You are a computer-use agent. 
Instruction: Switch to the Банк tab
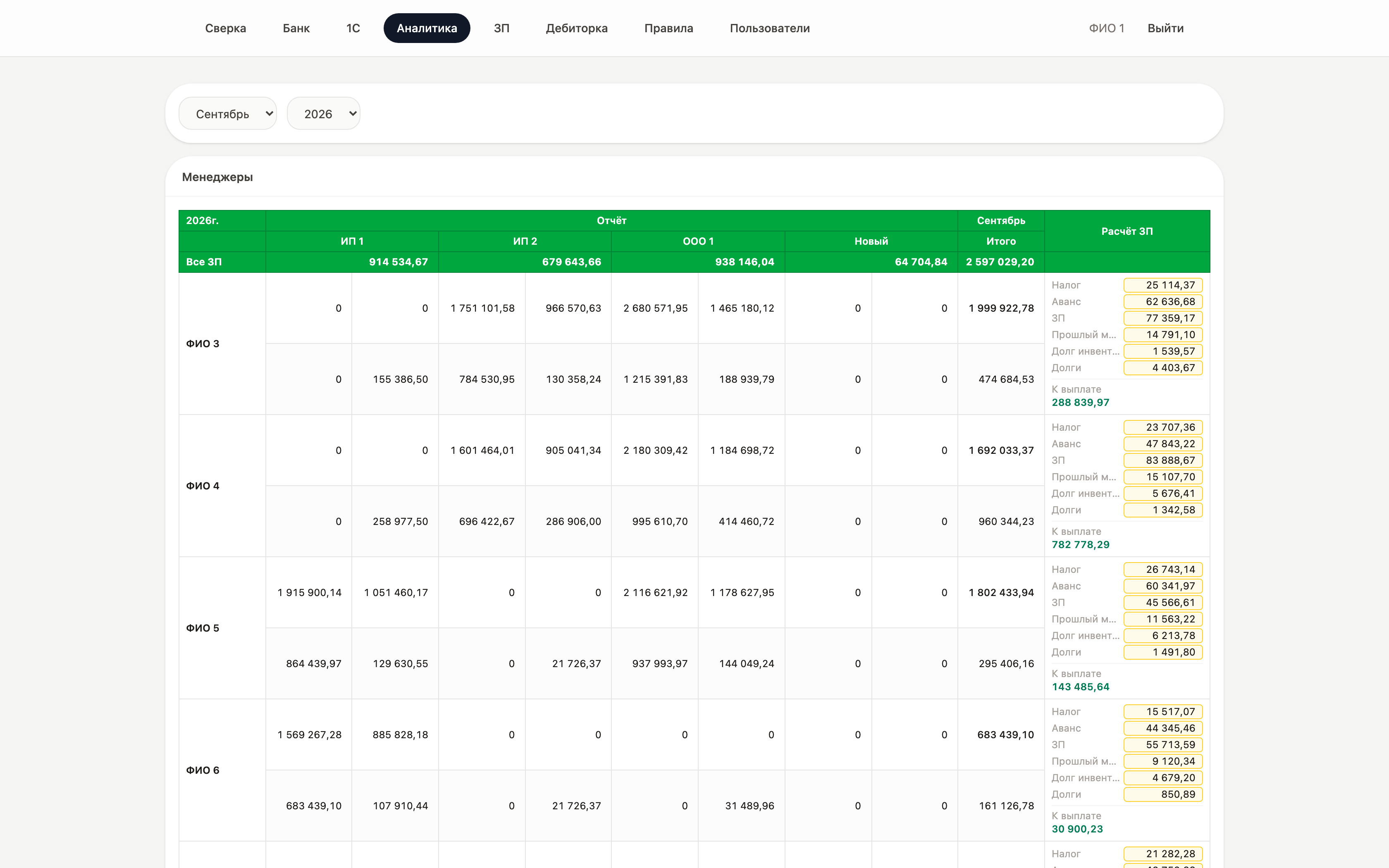click(296, 28)
